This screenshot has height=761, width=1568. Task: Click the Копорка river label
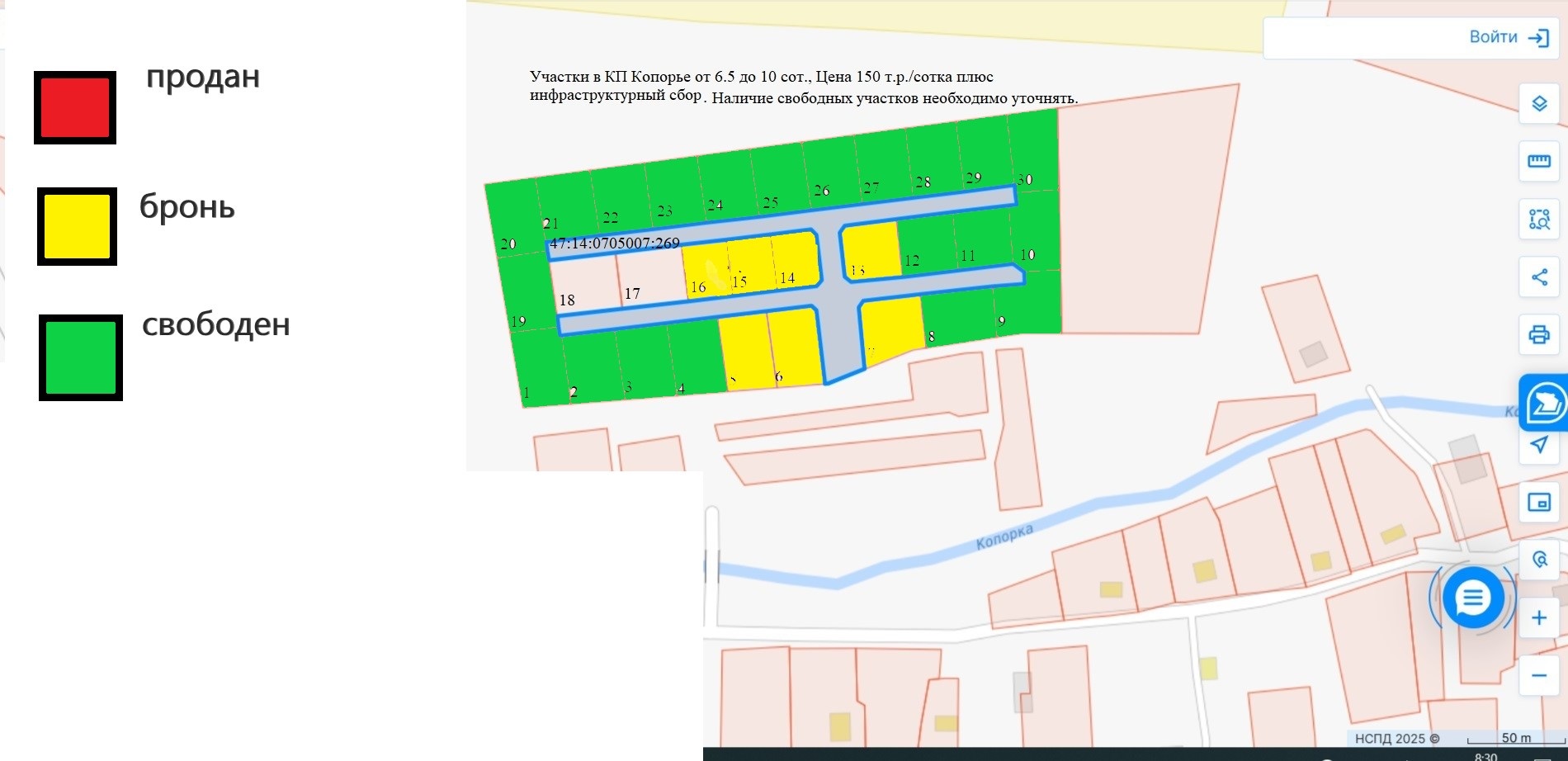[x=1004, y=536]
